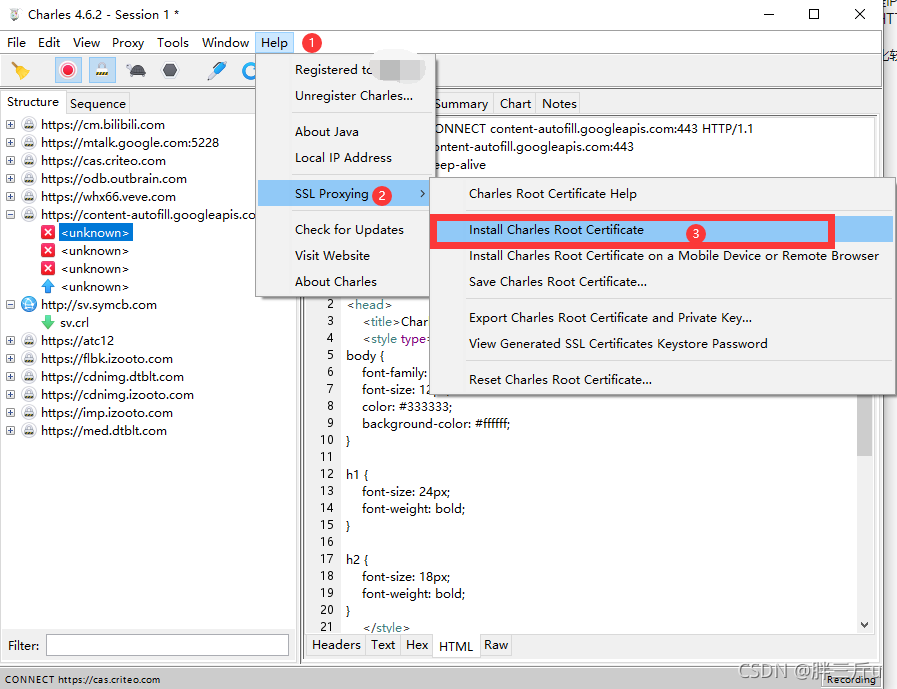Click lock icon beside whx66.veve.com
The width and height of the screenshot is (897, 689).
(29, 196)
